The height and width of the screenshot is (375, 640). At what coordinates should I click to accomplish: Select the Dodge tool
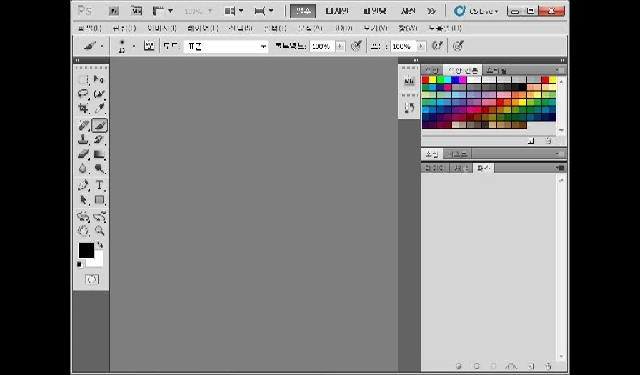(x=99, y=168)
